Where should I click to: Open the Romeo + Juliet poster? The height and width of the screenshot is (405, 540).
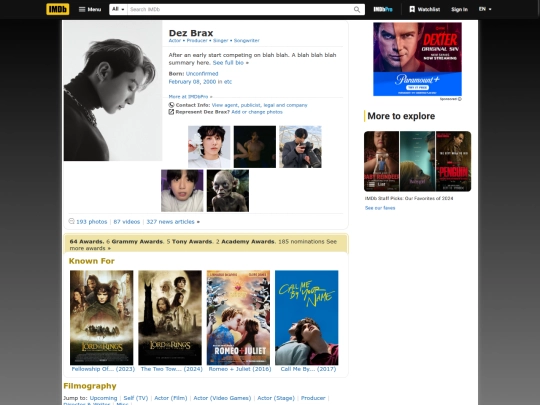[238, 318]
